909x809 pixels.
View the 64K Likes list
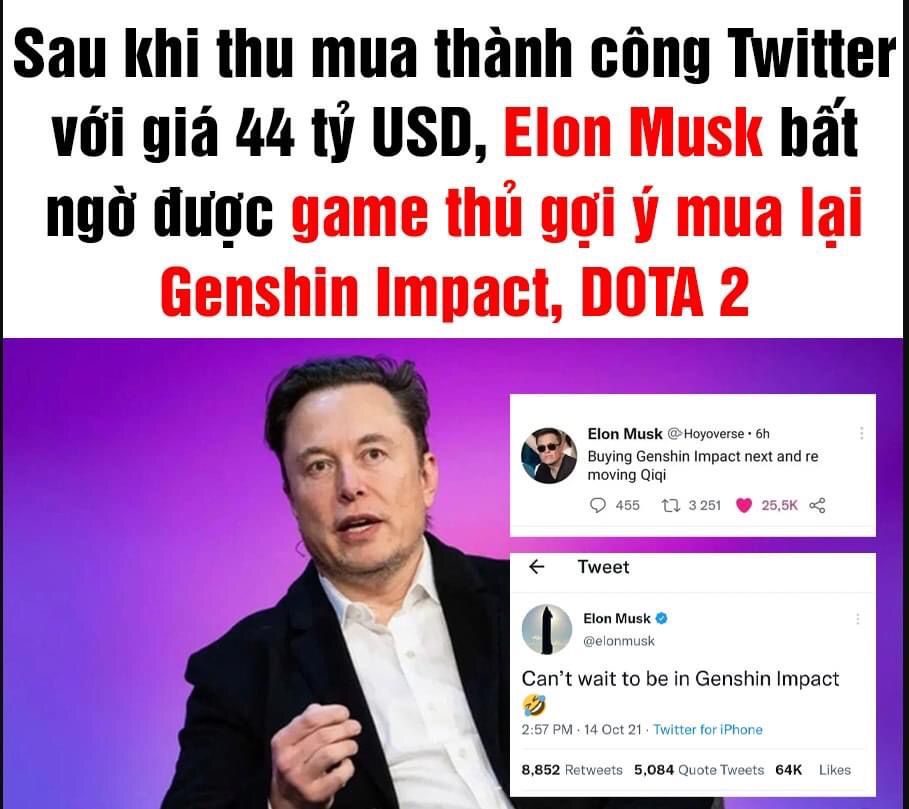point(813,770)
